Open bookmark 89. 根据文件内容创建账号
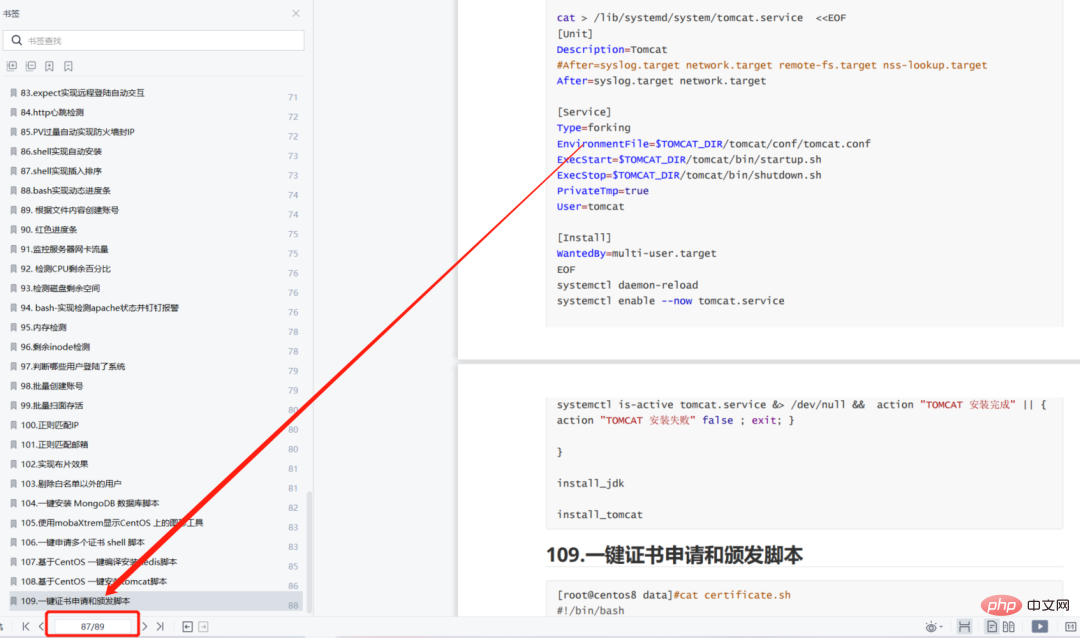The height and width of the screenshot is (638, 1080). 70,210
